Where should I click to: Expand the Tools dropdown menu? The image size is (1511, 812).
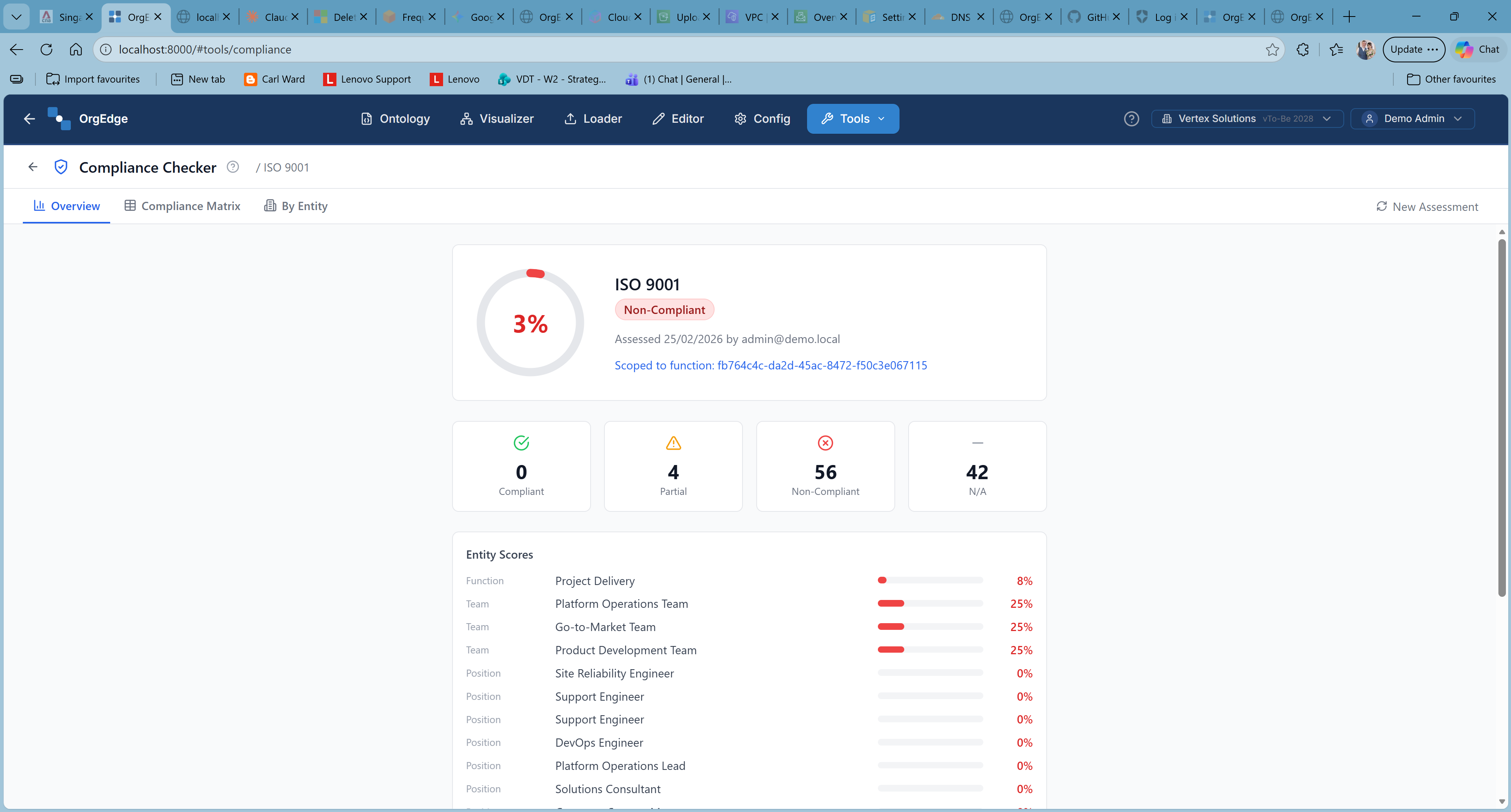tap(852, 118)
